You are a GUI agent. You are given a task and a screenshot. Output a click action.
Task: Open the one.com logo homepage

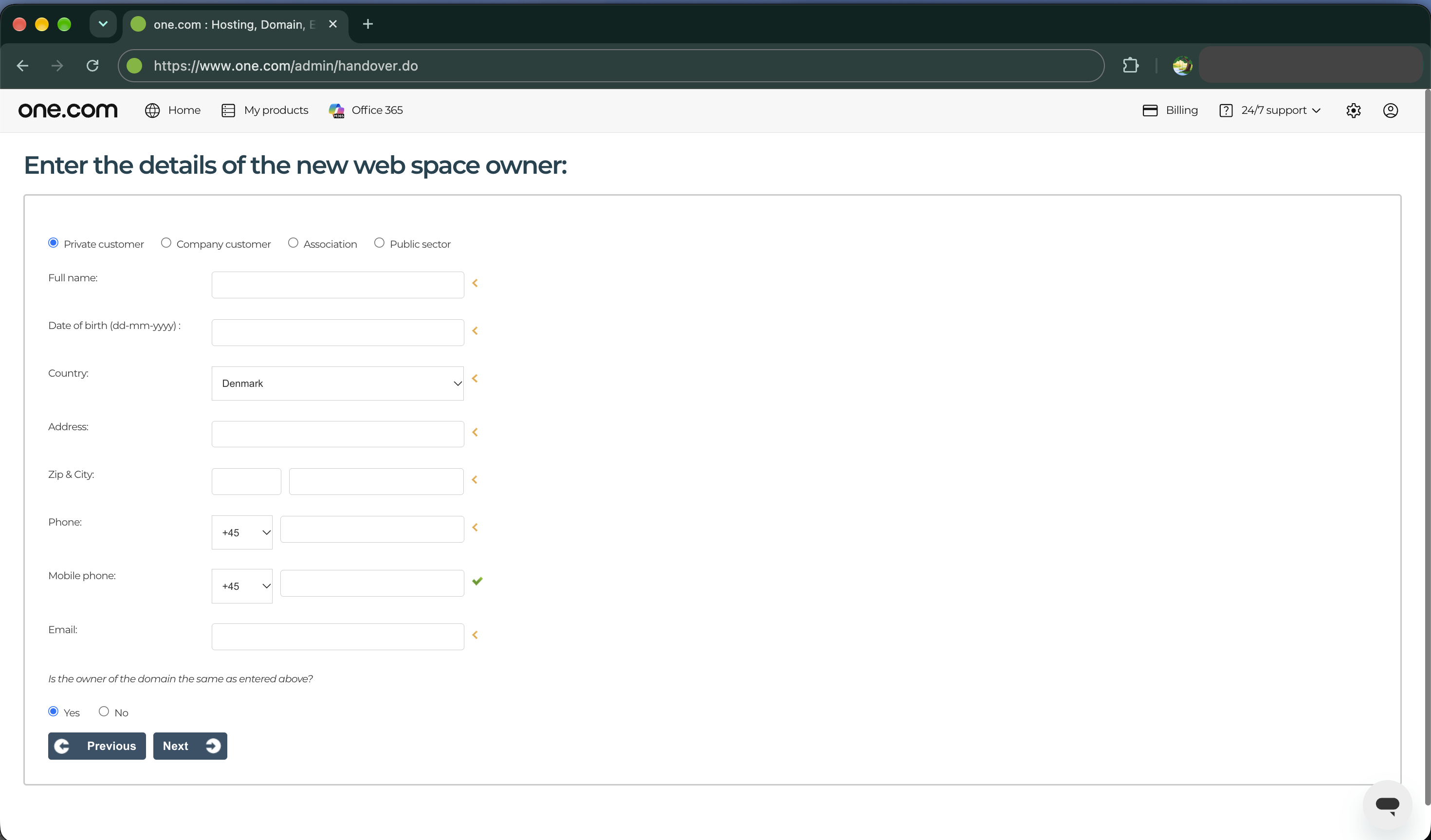(68, 110)
